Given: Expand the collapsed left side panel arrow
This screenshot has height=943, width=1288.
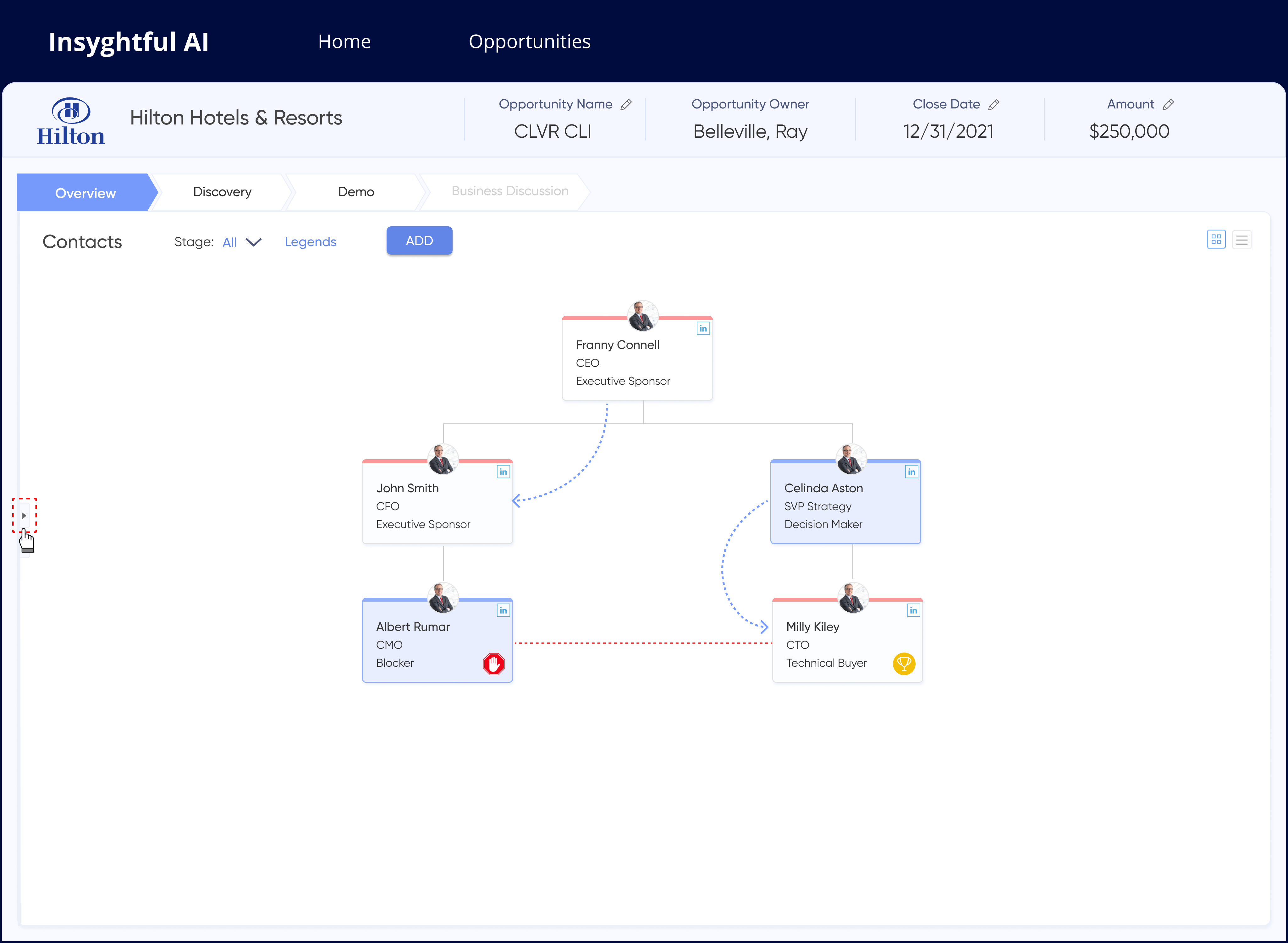Looking at the screenshot, I should point(24,516).
